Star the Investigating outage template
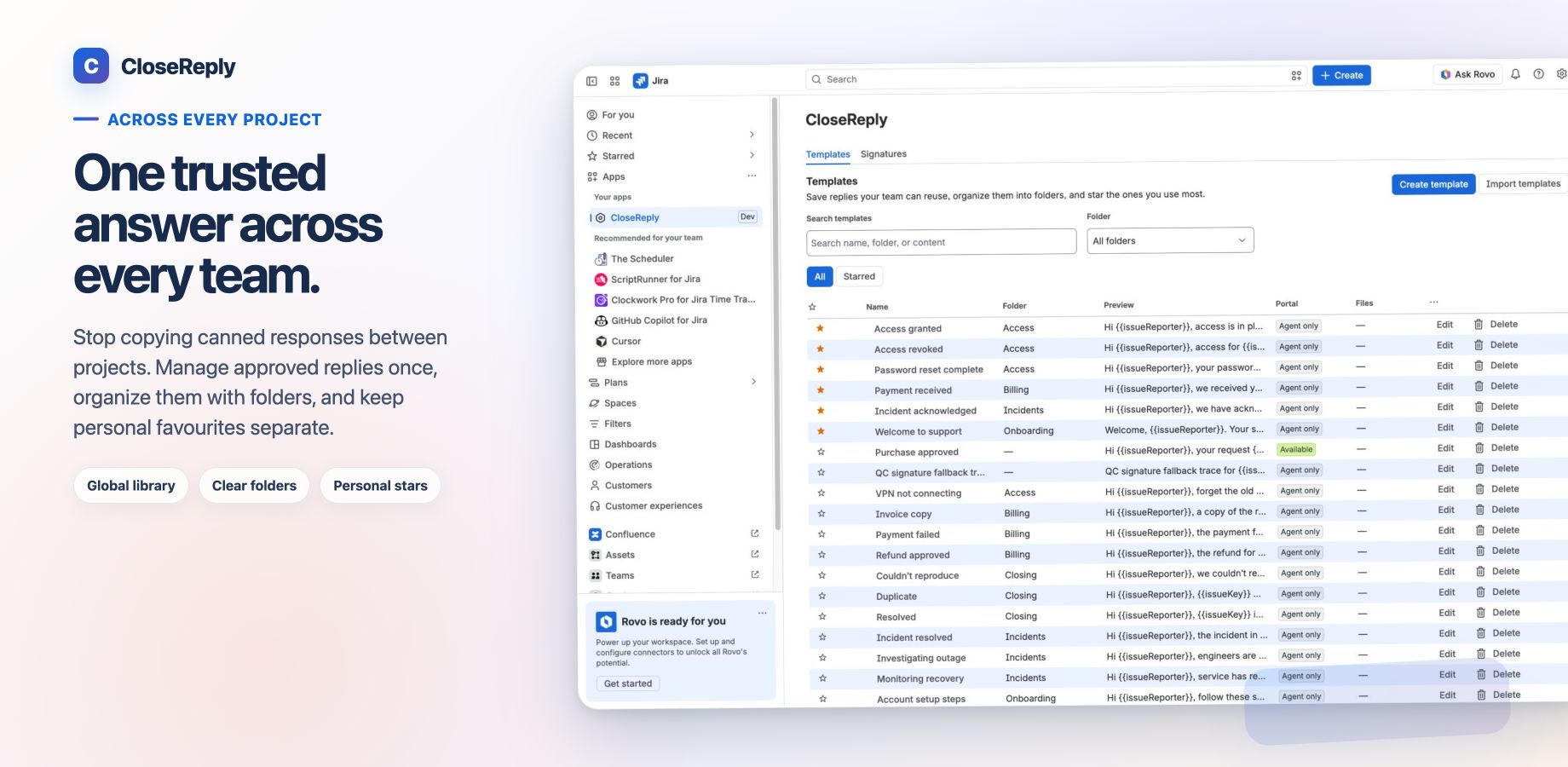Viewport: 1568px width, 767px height. pyautogui.click(x=822, y=657)
